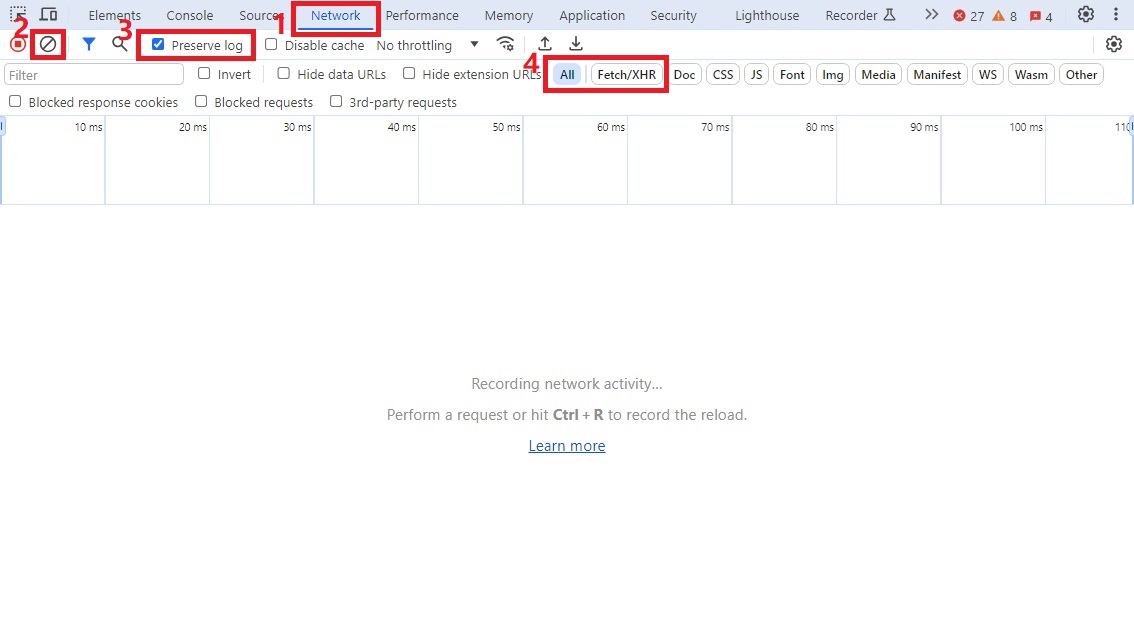Toggle the filter bar funnel icon
The width and height of the screenshot is (1134, 623).
(x=88, y=44)
